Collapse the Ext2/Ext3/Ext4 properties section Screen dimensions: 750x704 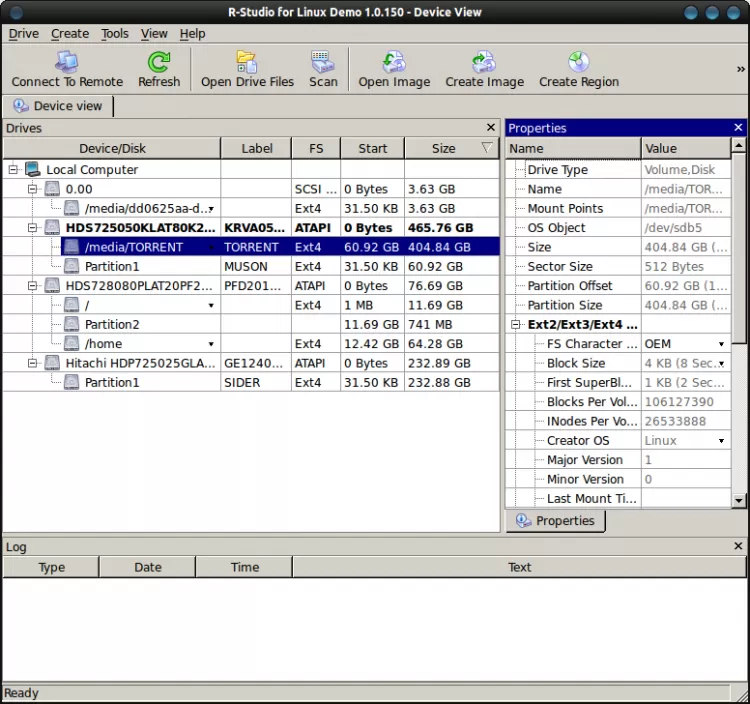pos(516,325)
